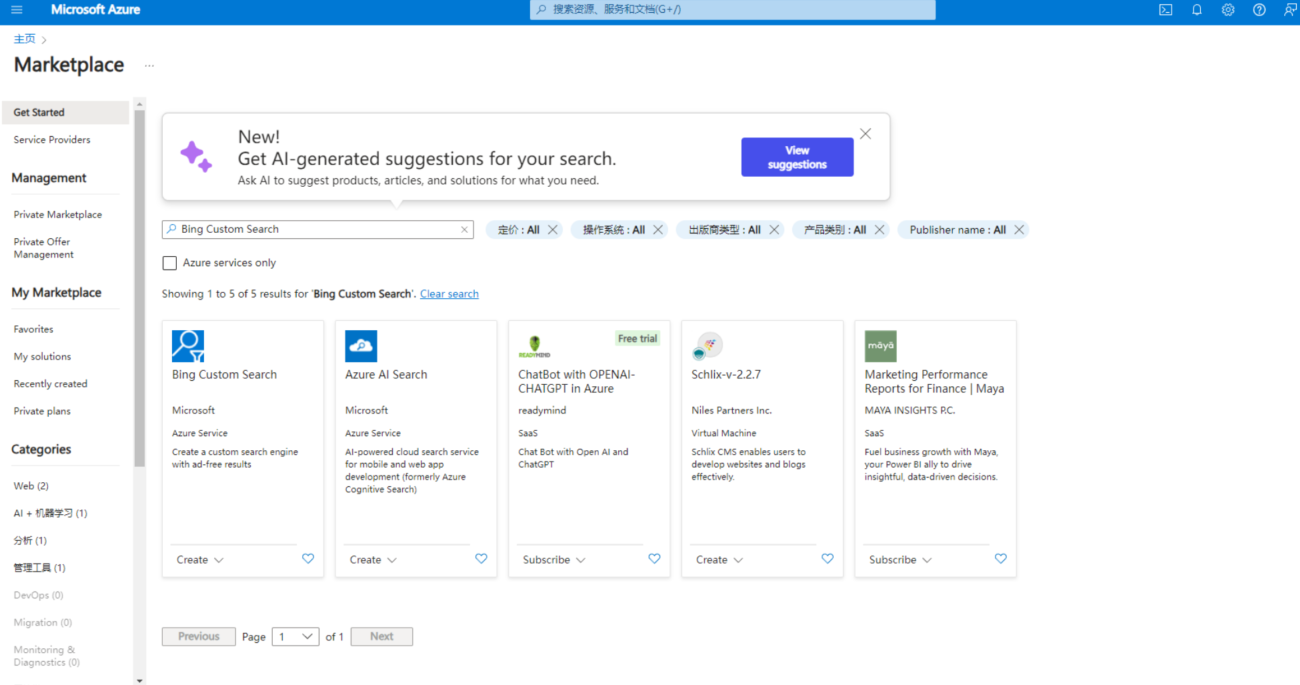Click the Next page button

click(381, 637)
